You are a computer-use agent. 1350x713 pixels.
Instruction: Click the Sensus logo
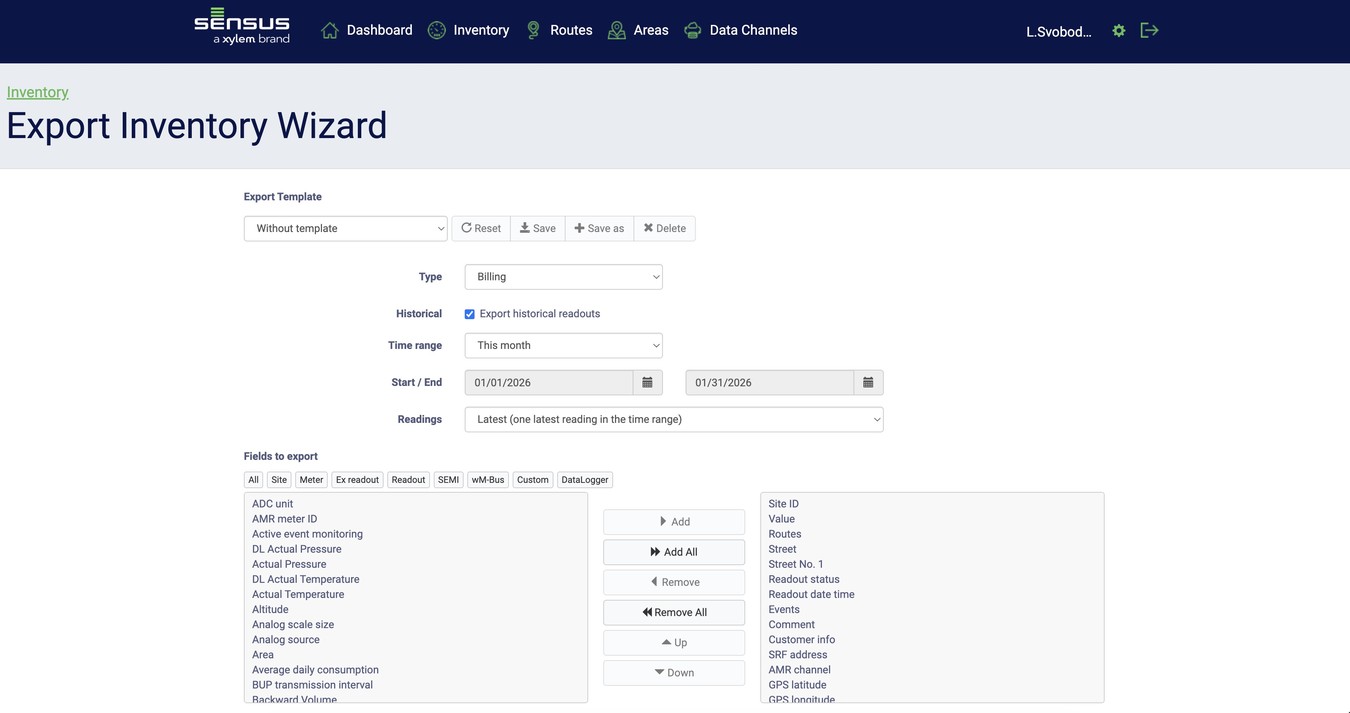(242, 28)
